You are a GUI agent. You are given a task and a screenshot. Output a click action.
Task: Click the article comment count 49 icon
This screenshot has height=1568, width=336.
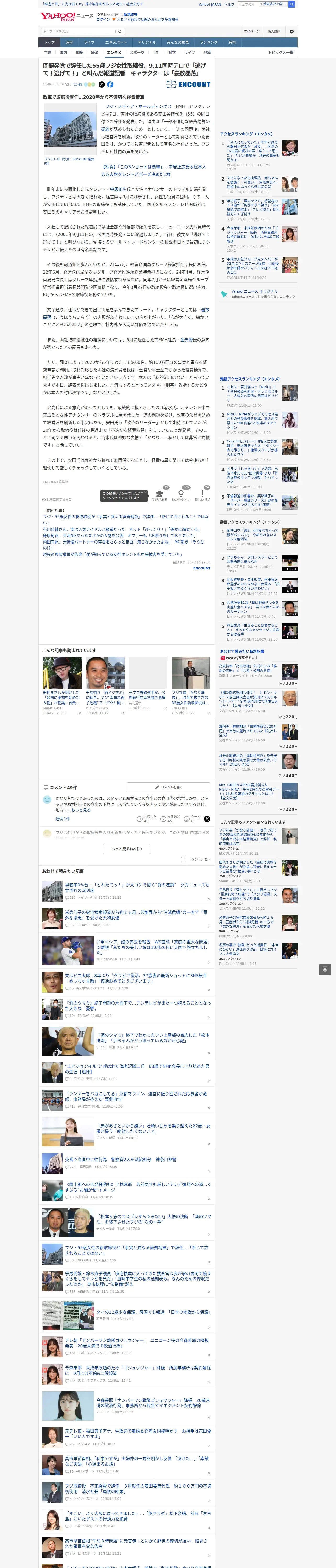tap(78, 85)
